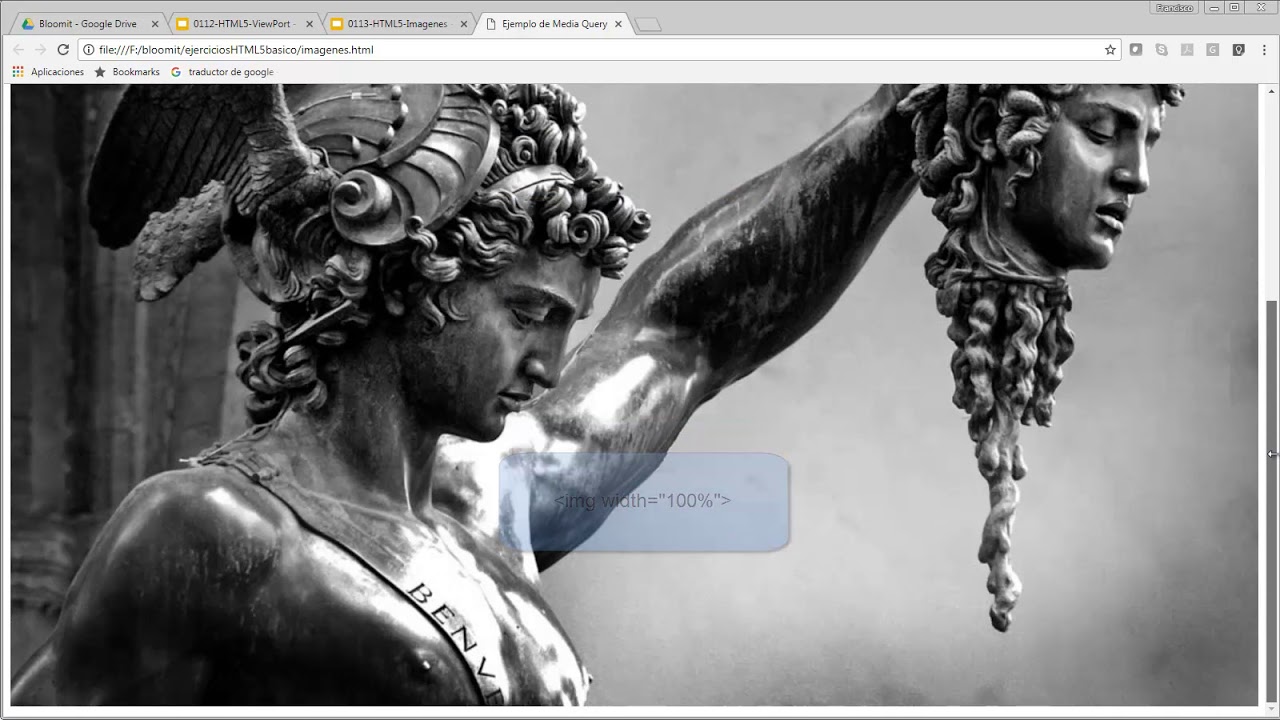Open the Skype extension icon

1161,49
